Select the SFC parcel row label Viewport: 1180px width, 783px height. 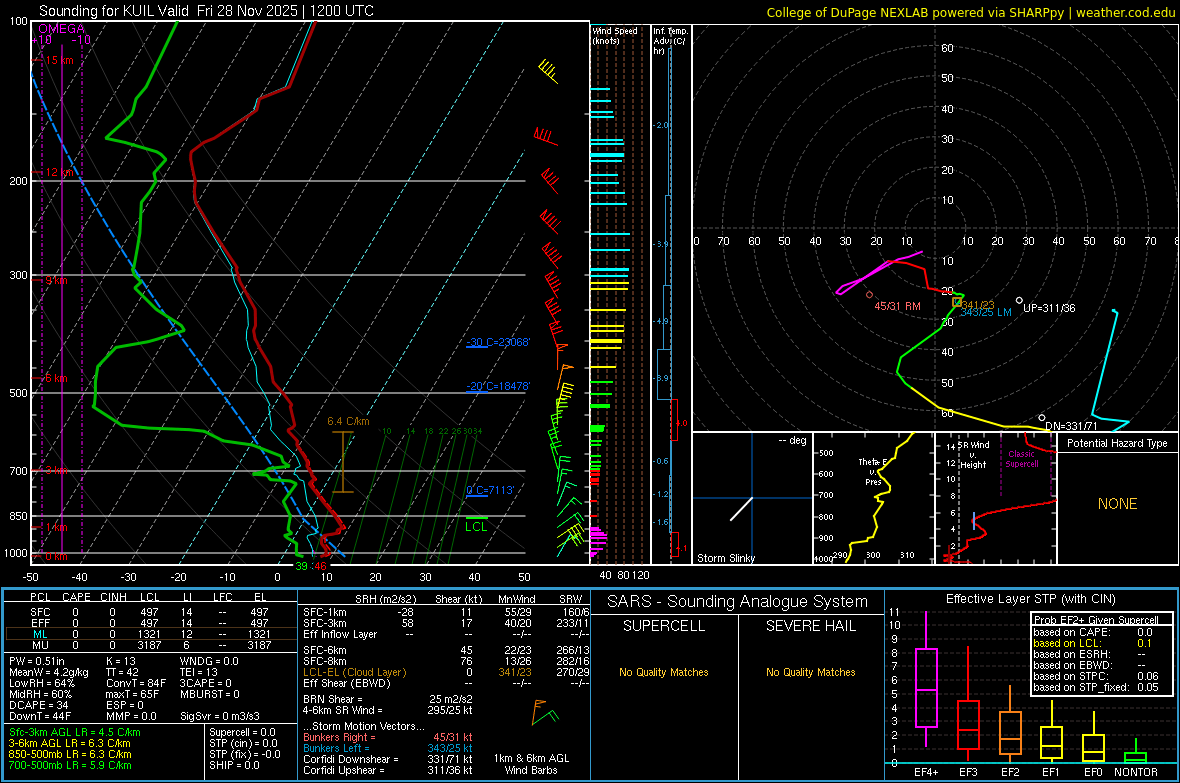[x=41, y=613]
